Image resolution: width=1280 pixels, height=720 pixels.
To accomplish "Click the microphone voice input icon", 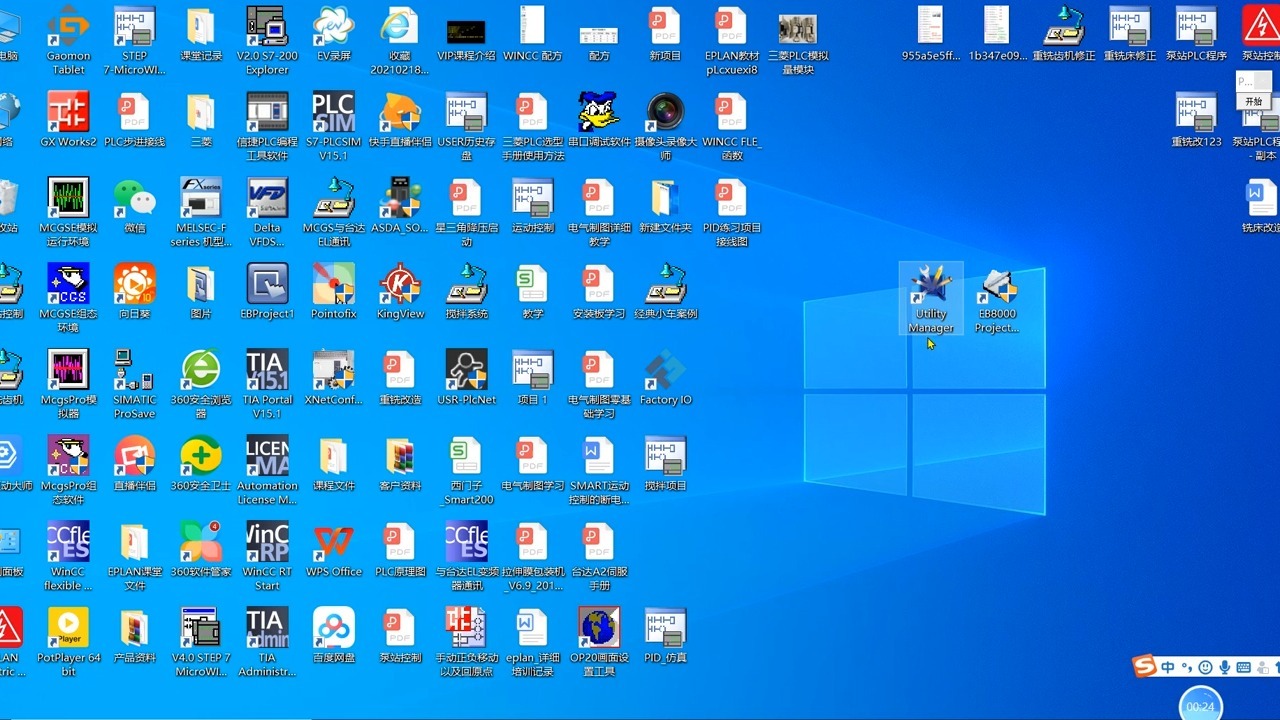I will click(x=1224, y=667).
